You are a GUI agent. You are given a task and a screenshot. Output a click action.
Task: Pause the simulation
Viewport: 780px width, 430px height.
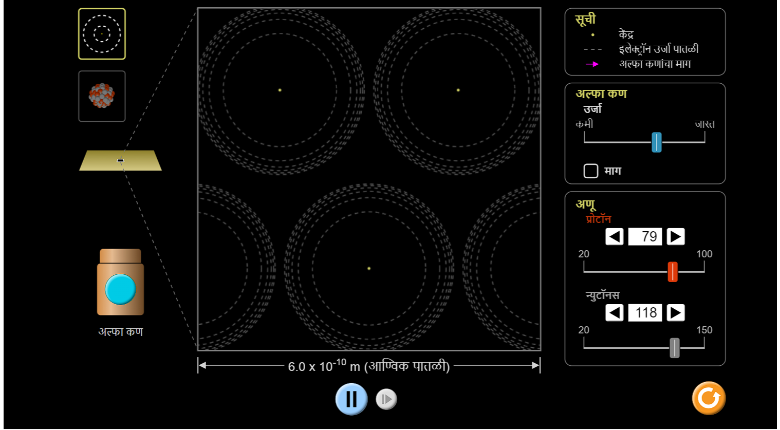click(x=351, y=399)
